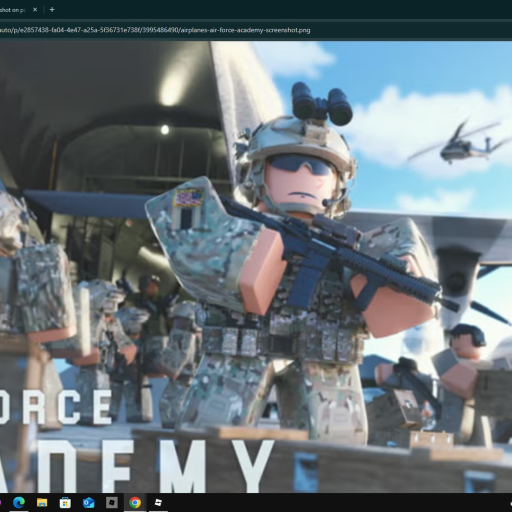Image resolution: width=512 pixels, height=512 pixels.
Task: Close the current browser tab
Action: 35,10
